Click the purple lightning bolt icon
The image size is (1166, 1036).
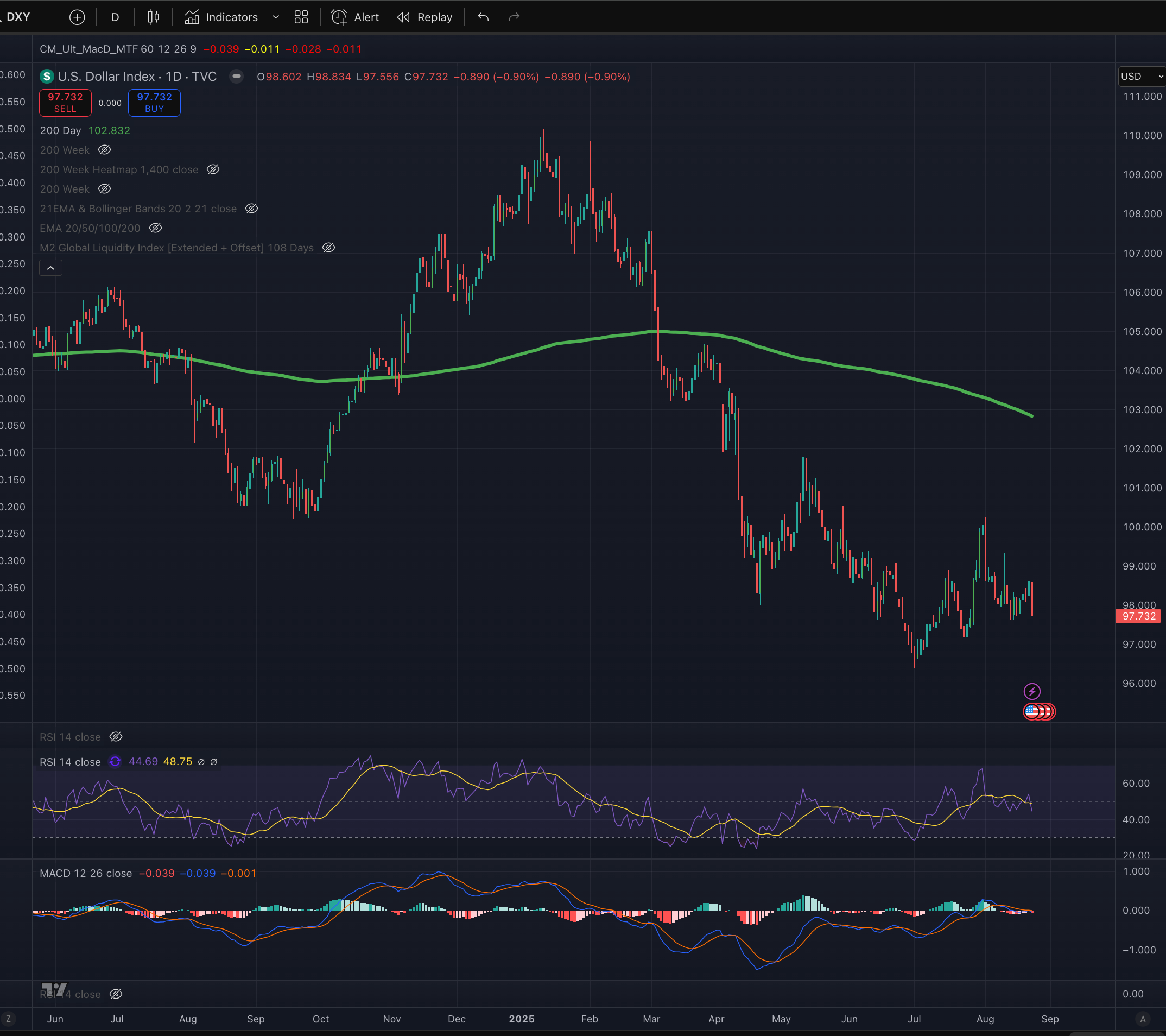tap(1031, 691)
